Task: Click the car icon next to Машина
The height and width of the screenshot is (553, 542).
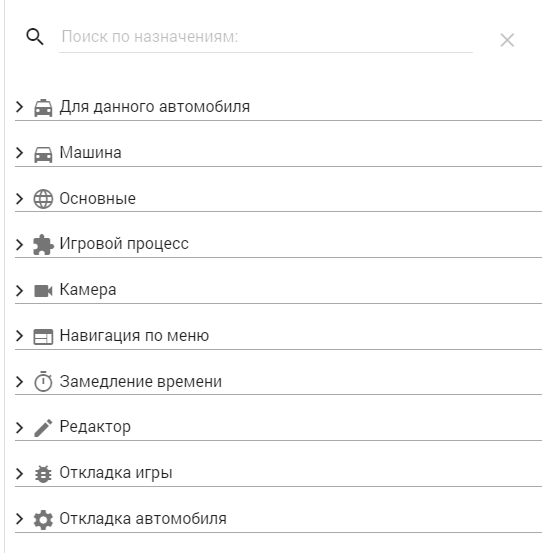Action: click(x=43, y=154)
